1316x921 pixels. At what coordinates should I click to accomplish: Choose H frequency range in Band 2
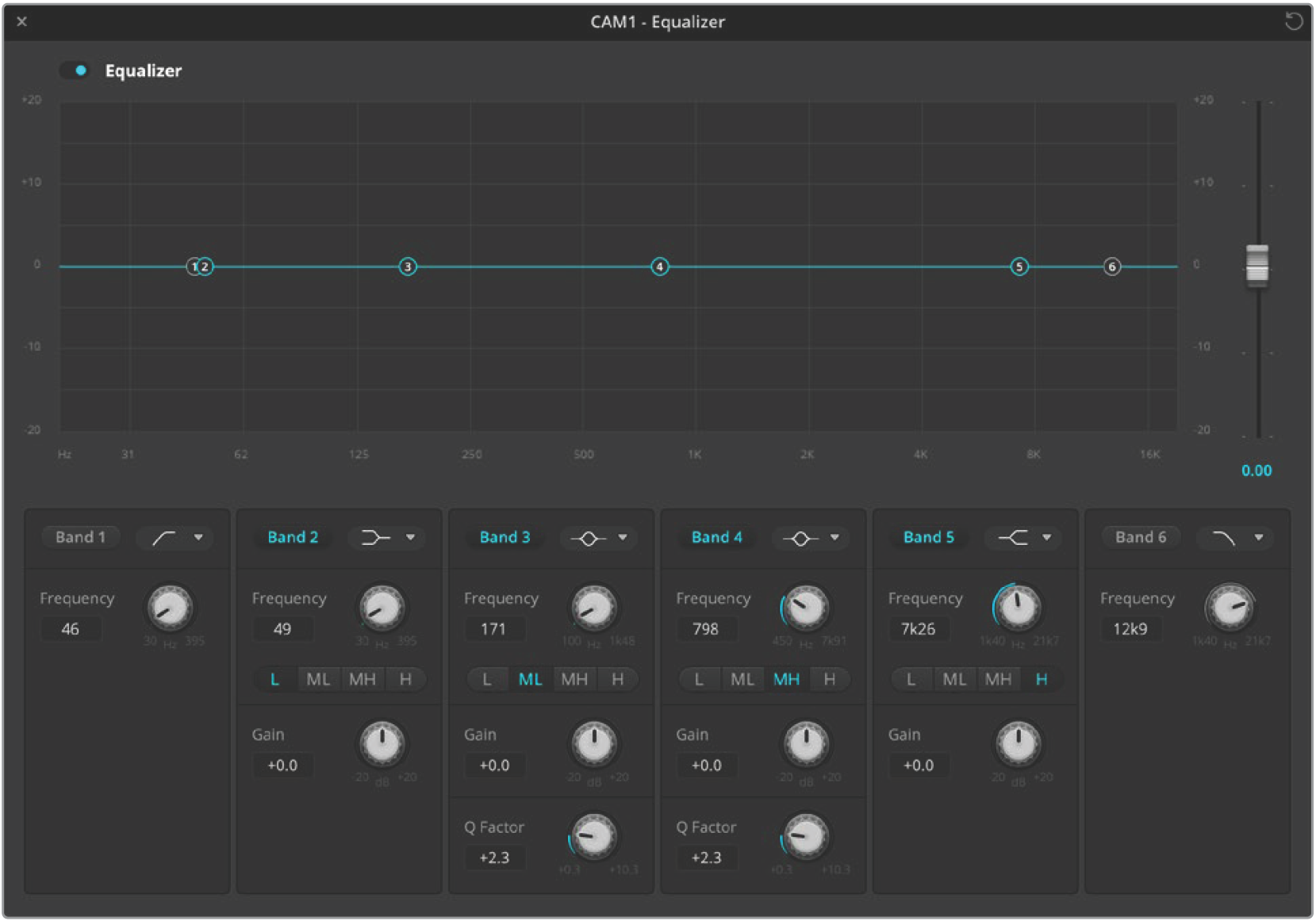(x=405, y=679)
